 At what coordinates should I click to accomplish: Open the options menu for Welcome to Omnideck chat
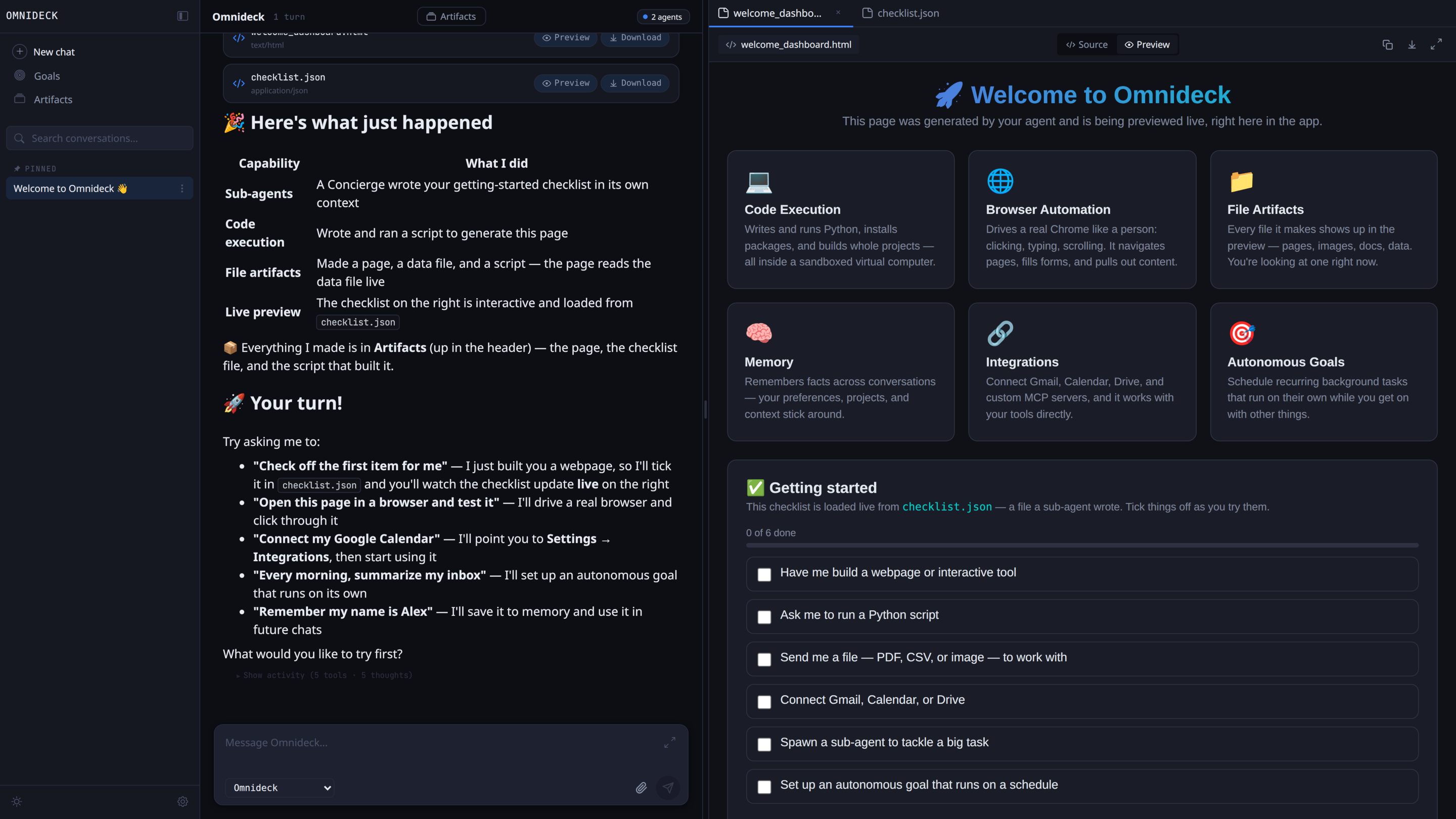click(x=182, y=188)
